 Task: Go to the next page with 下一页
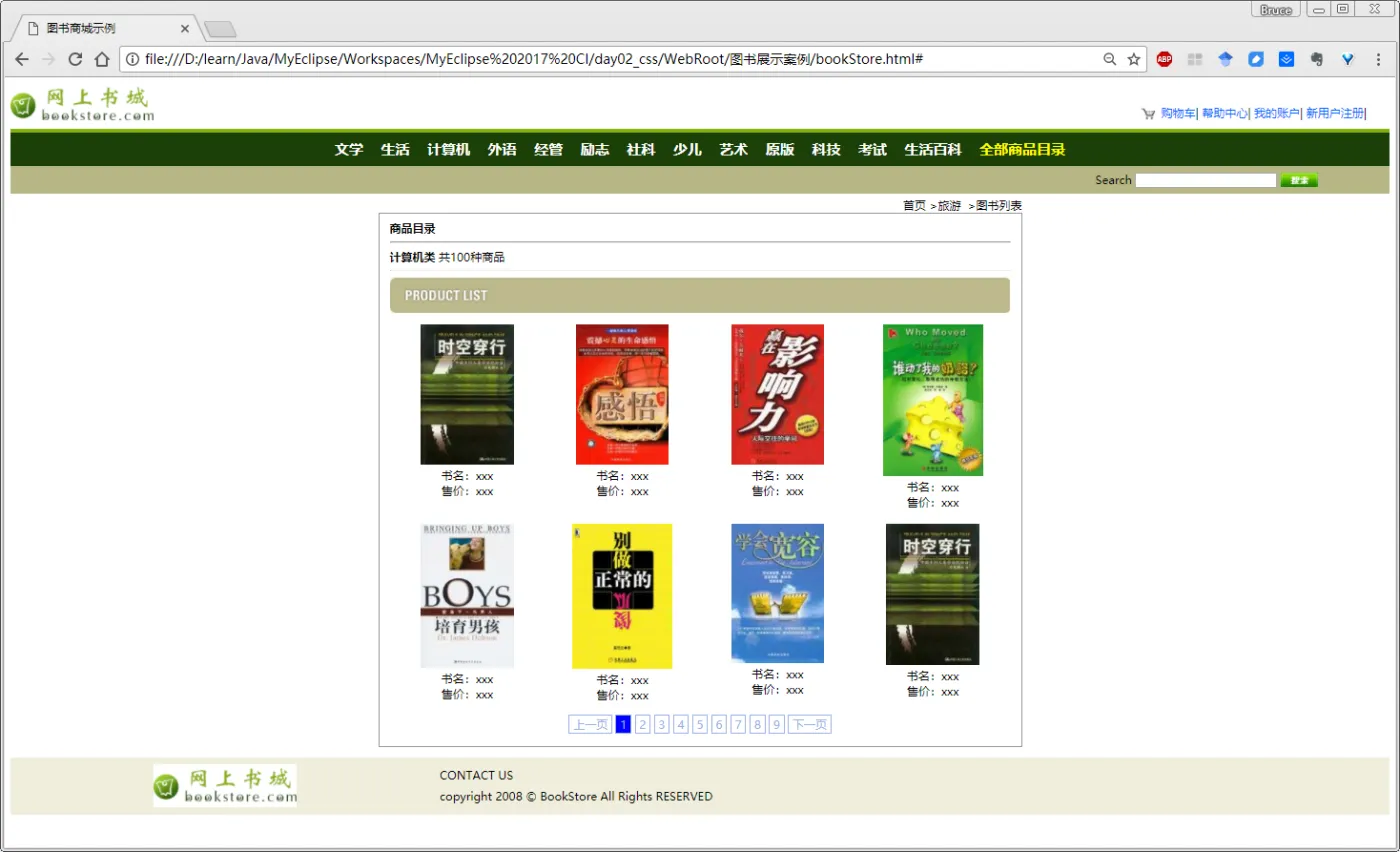810,724
